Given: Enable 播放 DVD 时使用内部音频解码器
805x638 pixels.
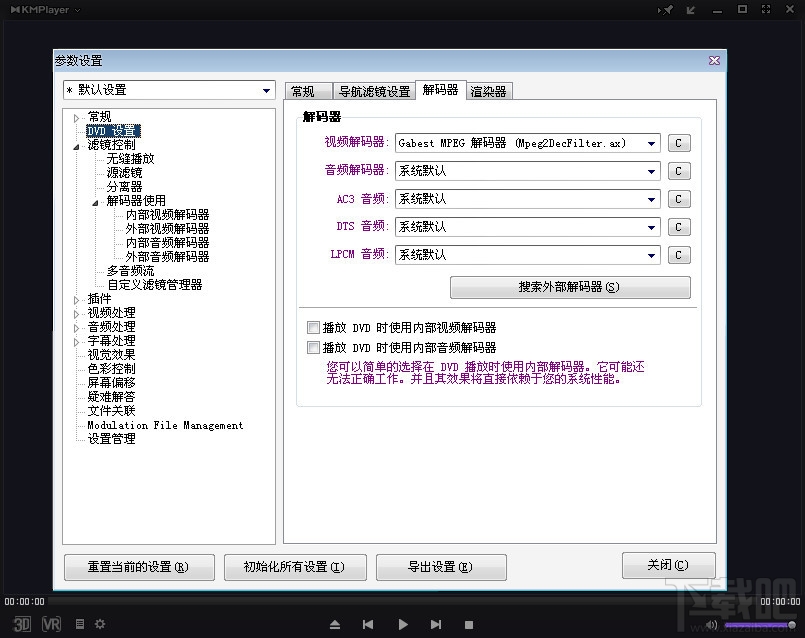Looking at the screenshot, I should (314, 347).
